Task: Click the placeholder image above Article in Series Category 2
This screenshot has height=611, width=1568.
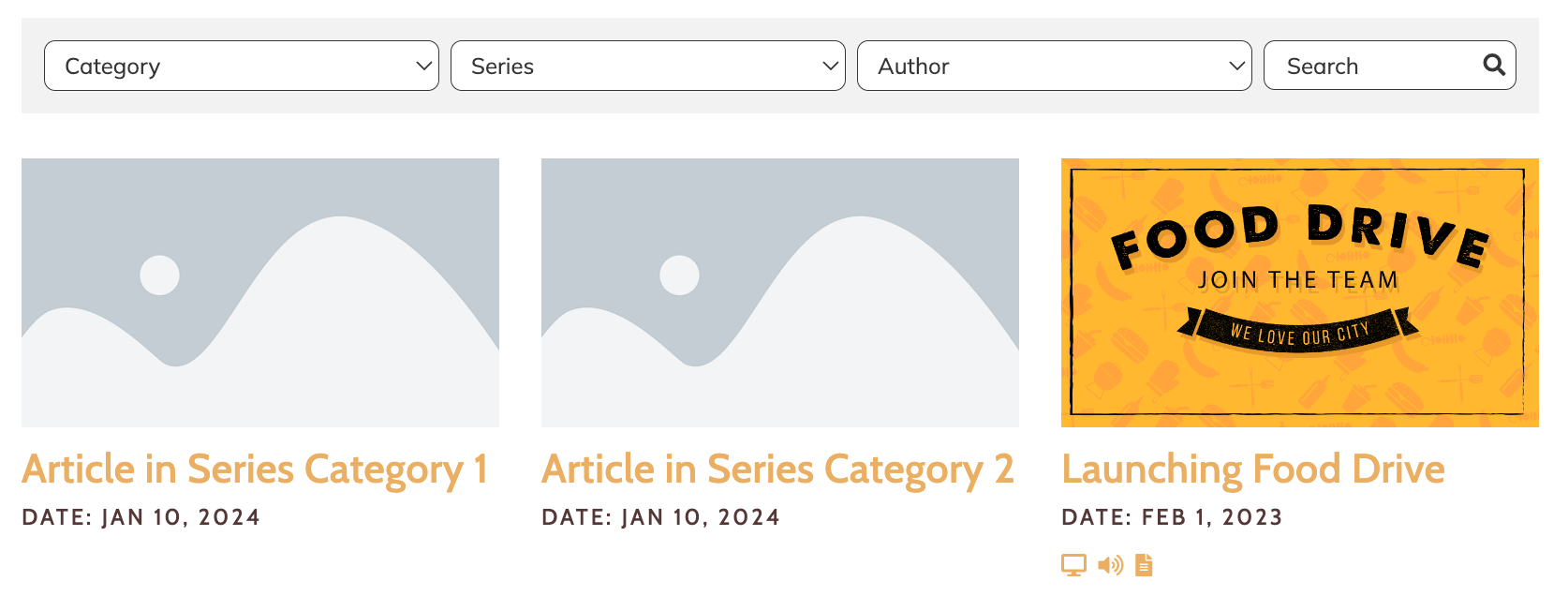Action: (x=779, y=292)
